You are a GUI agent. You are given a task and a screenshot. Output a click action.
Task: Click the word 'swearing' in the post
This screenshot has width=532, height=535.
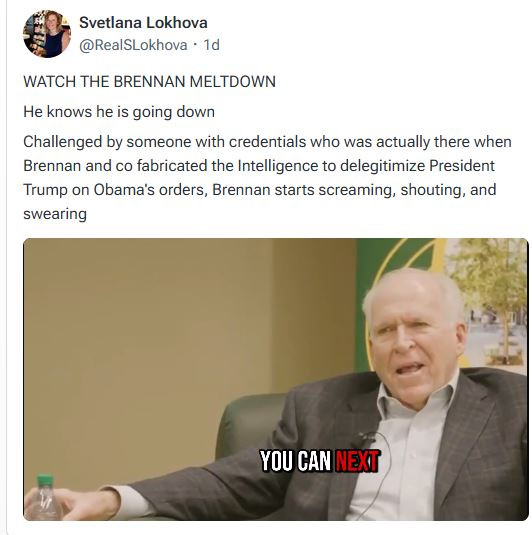[55, 214]
